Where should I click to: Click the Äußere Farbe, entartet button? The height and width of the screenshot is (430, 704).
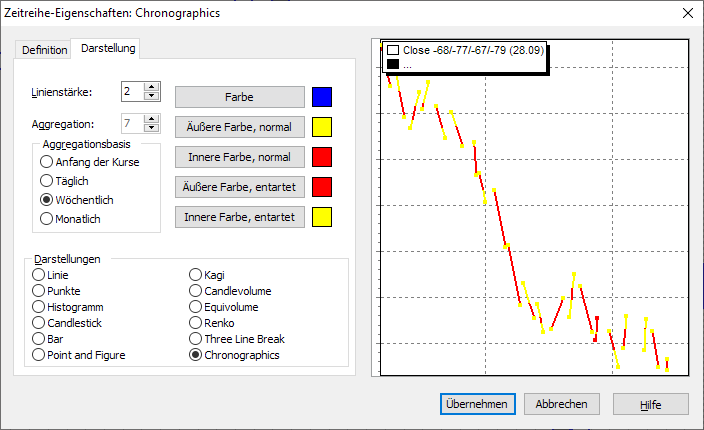239,187
